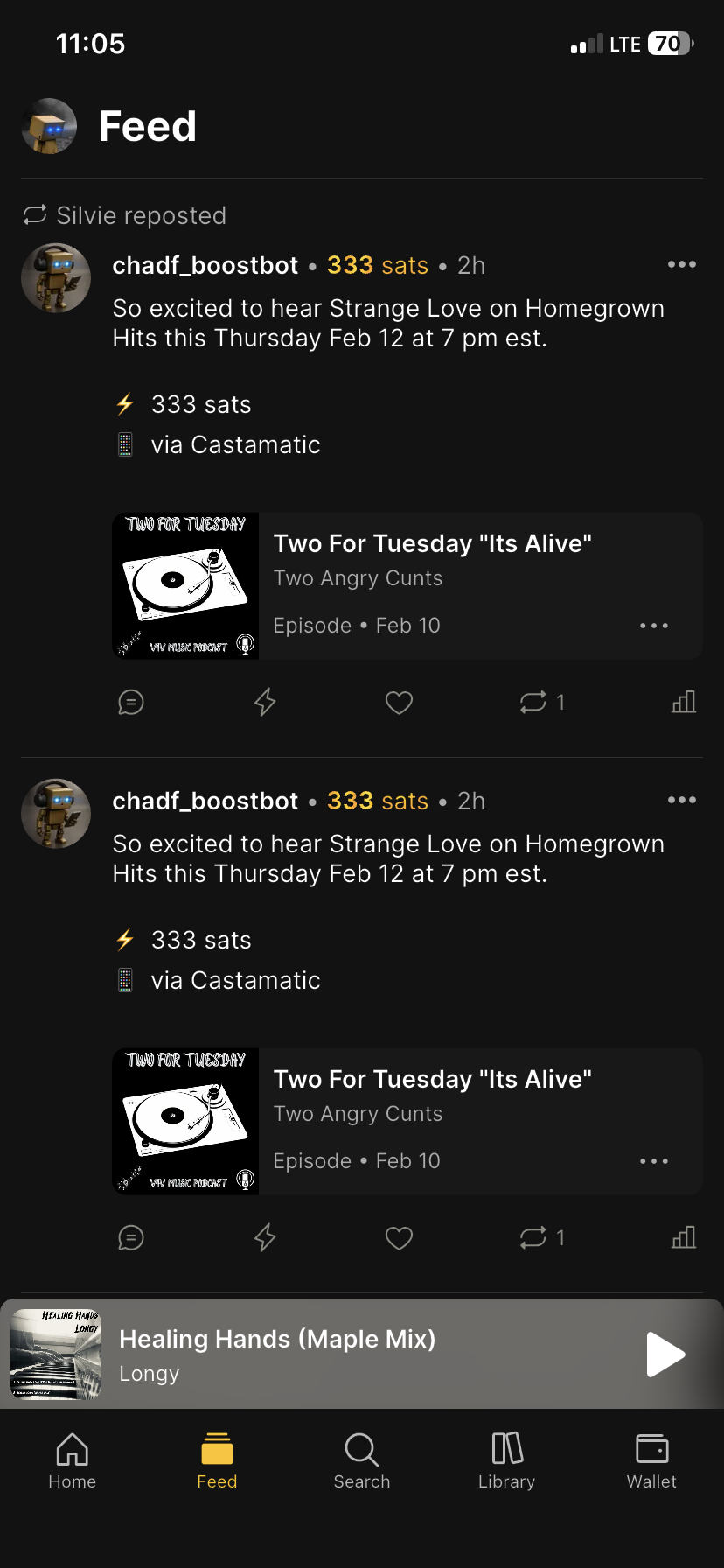Open comments on the second post
724x1568 pixels.
coord(131,1237)
